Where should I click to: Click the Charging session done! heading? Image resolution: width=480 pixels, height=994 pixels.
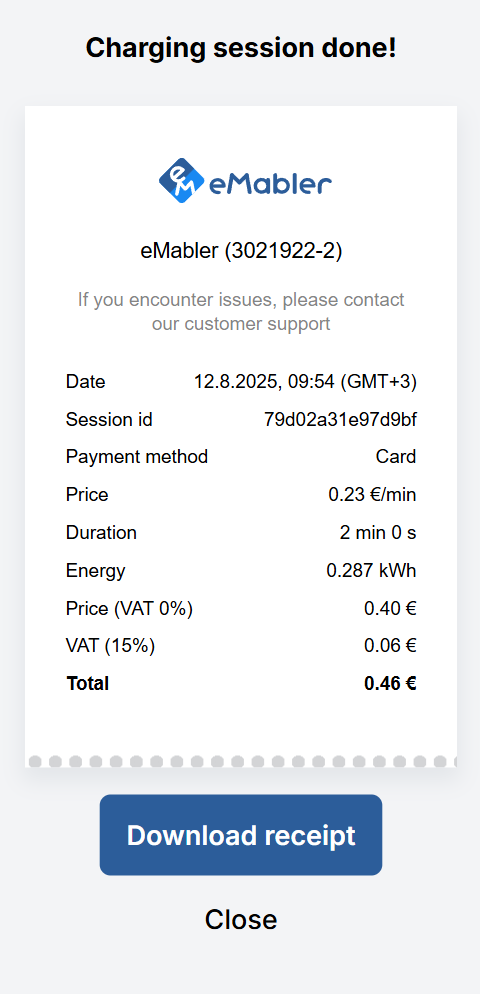click(x=241, y=48)
